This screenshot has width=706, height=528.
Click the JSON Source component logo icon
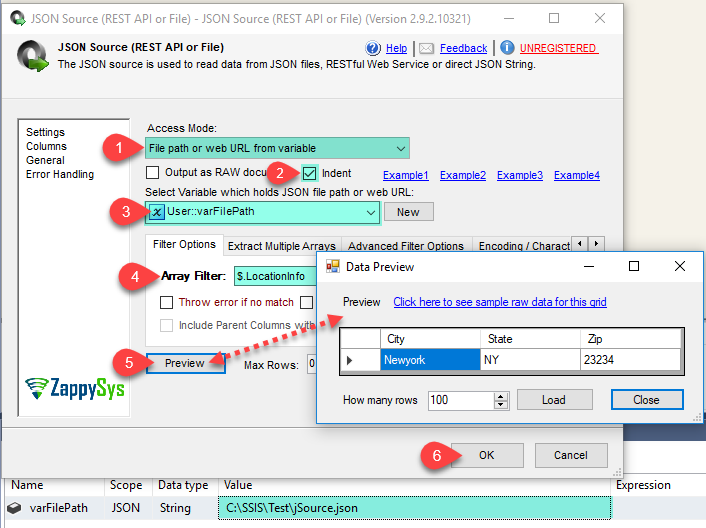32,56
